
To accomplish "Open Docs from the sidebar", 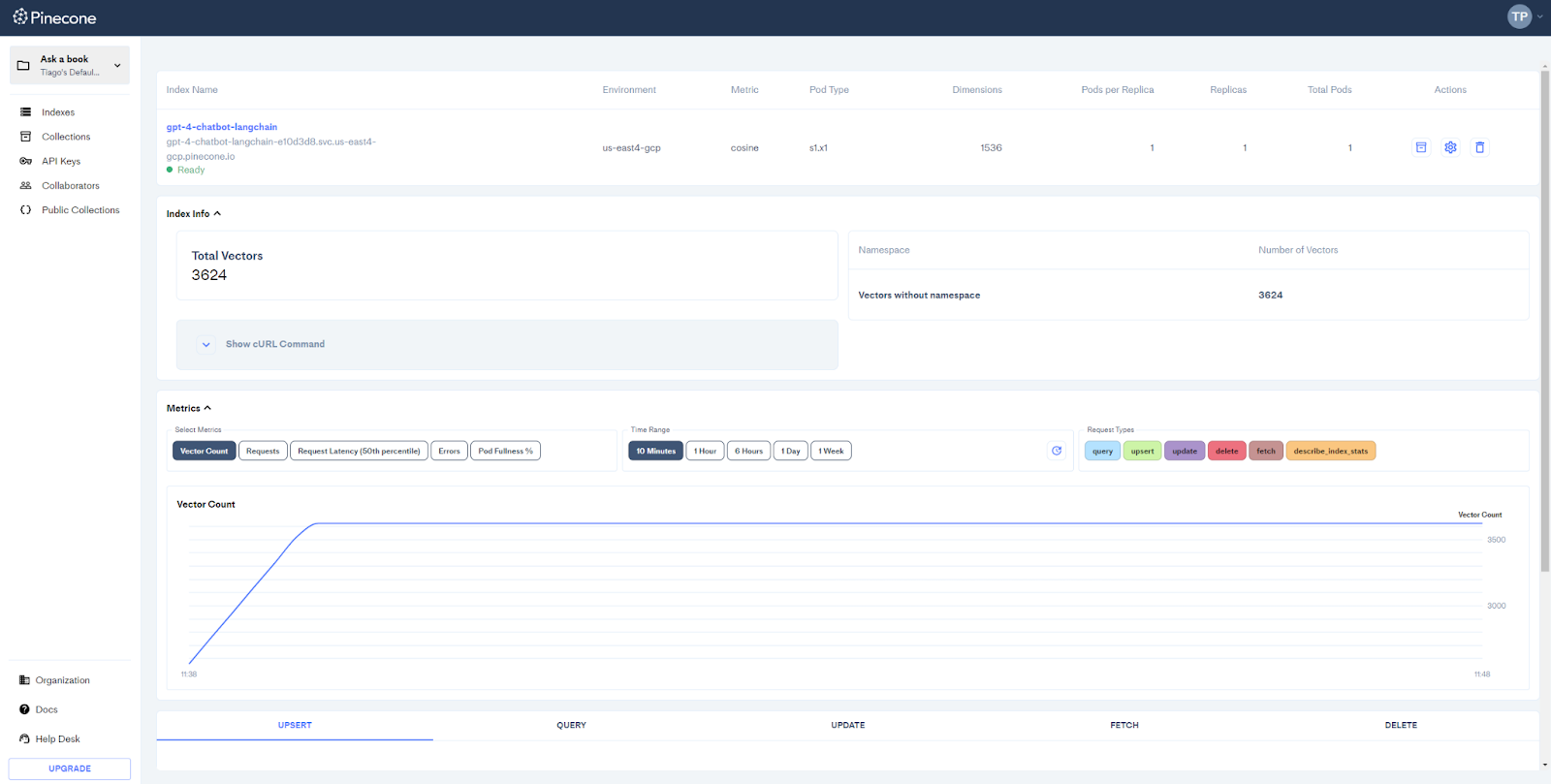I will pyautogui.click(x=47, y=709).
